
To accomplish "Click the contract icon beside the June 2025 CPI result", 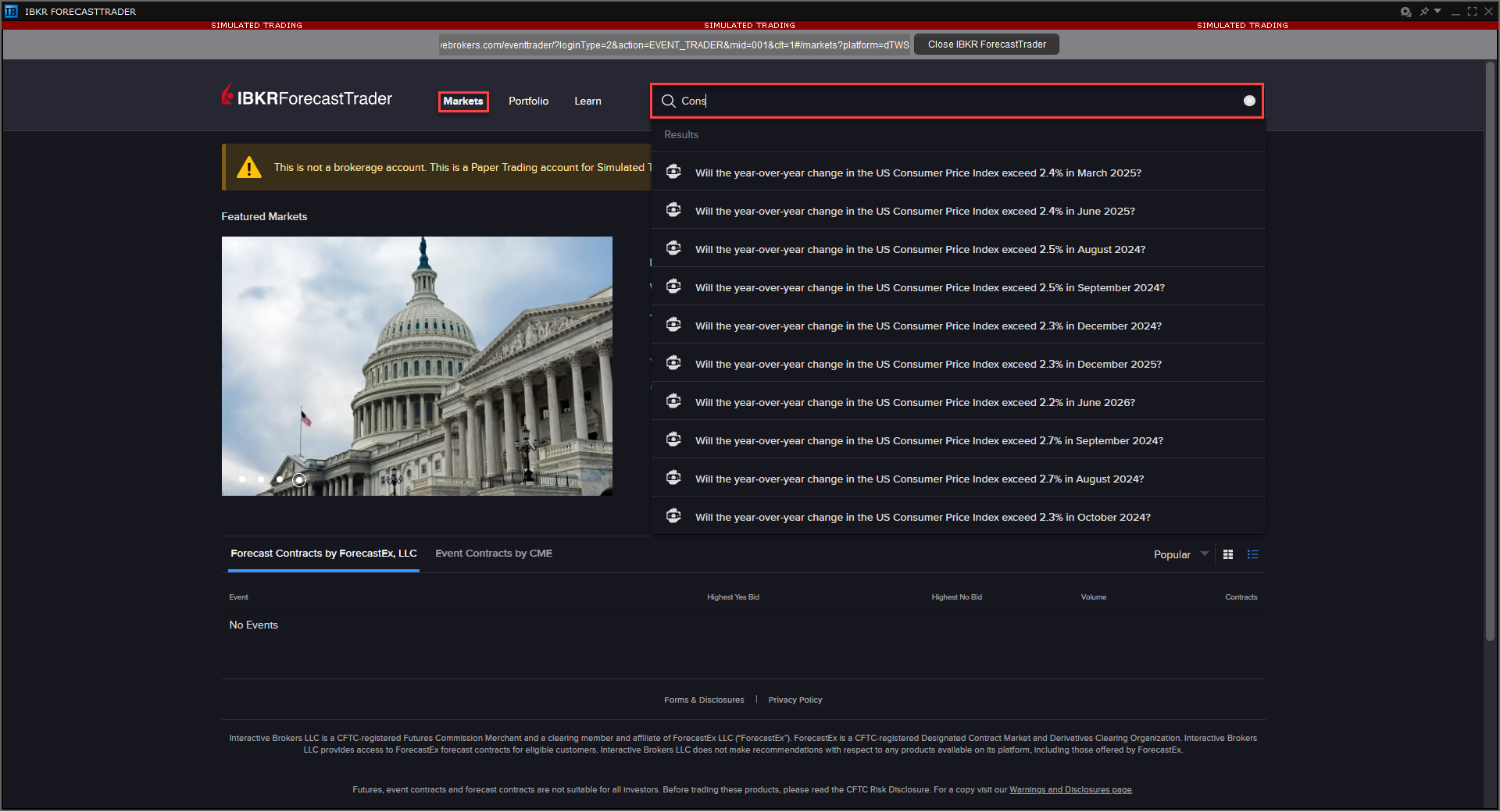I will coord(673,210).
